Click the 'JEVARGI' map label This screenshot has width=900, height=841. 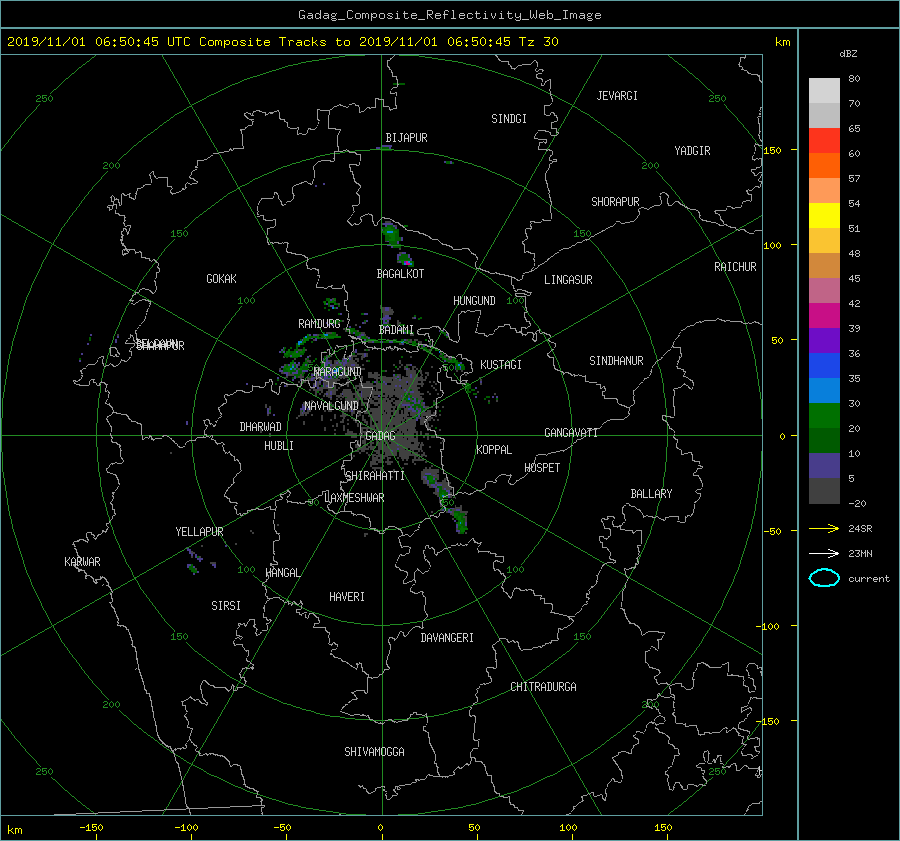pos(617,96)
